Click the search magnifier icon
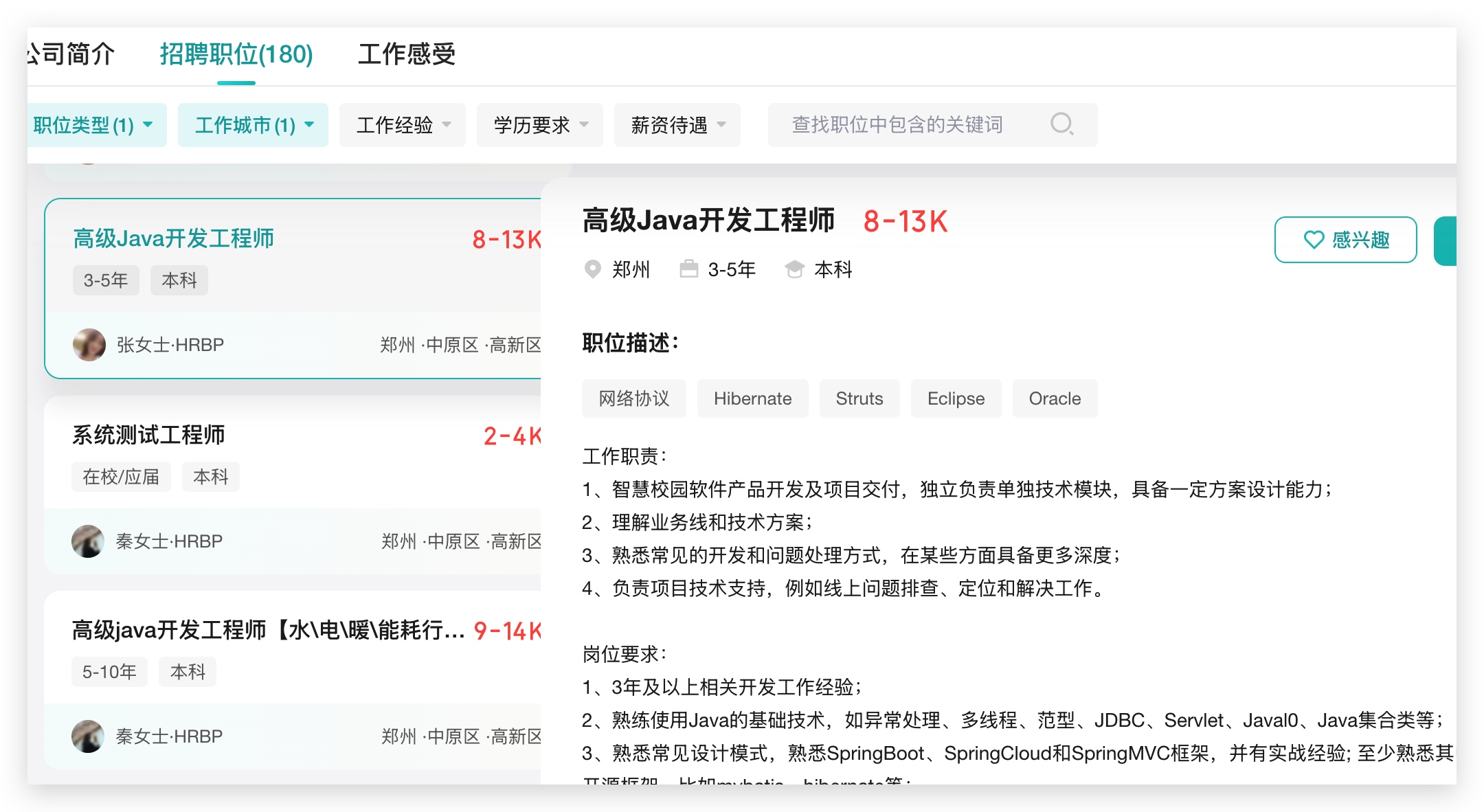 [x=1061, y=124]
